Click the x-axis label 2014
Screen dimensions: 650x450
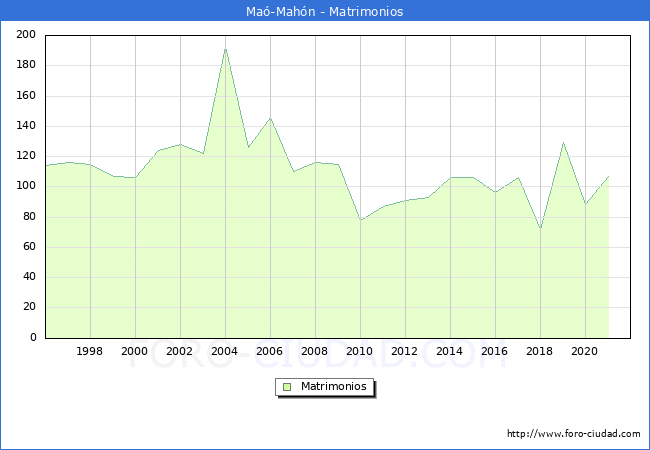coord(449,351)
